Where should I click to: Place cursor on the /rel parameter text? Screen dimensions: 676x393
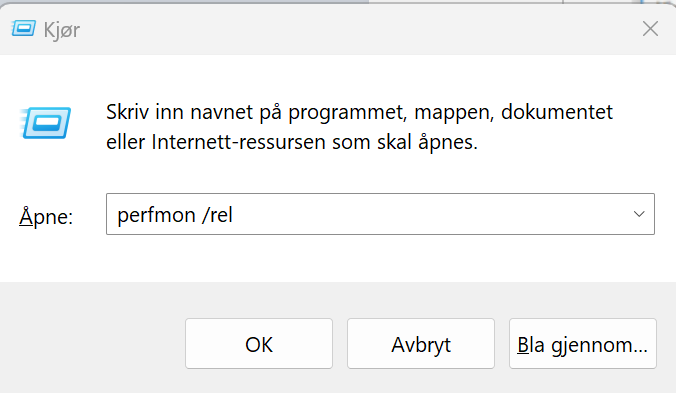point(217,215)
